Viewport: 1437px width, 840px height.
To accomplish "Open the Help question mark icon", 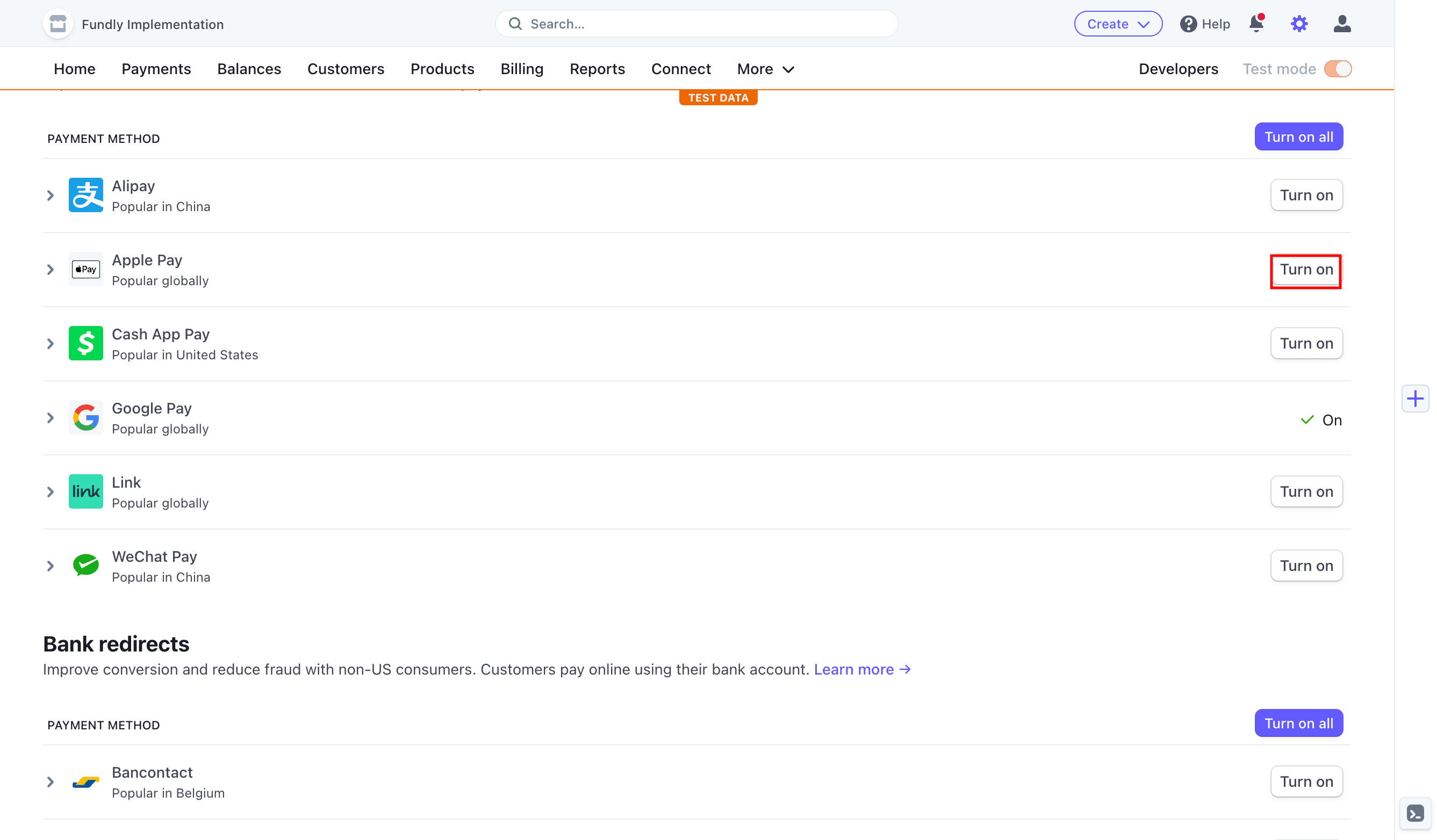I will (x=1188, y=24).
